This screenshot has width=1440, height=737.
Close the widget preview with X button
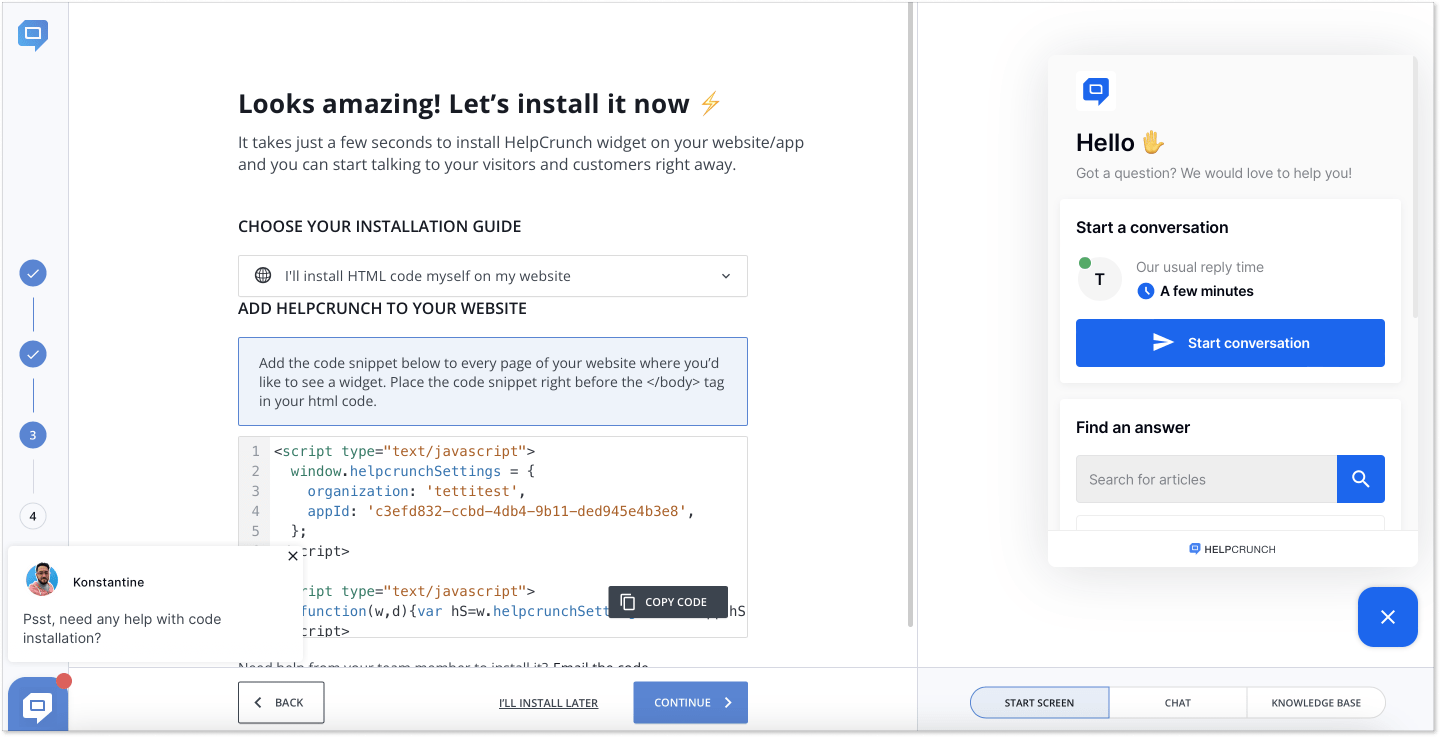1388,617
